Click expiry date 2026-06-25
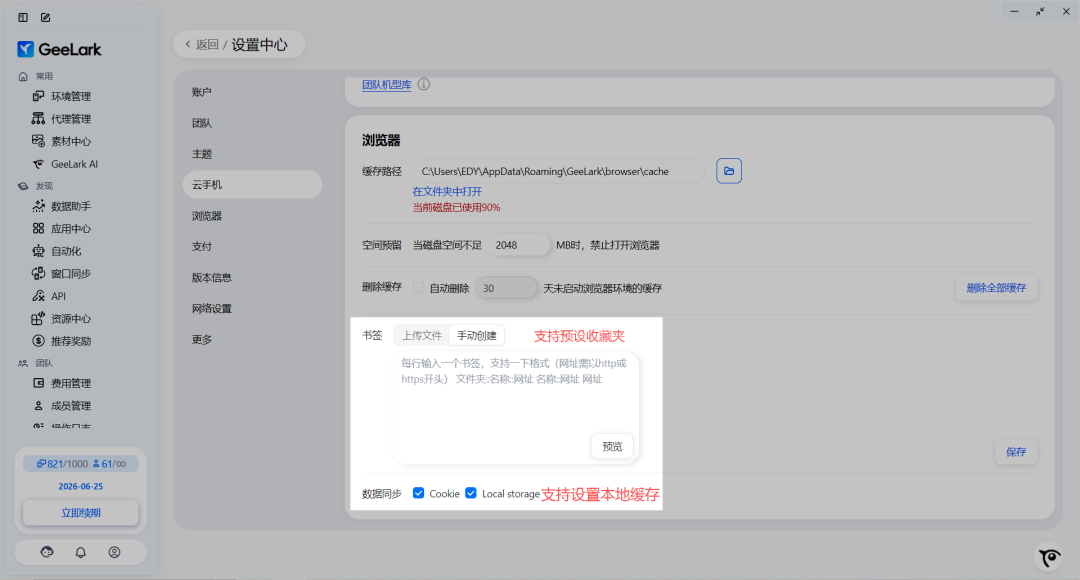This screenshot has width=1080, height=580. [x=81, y=486]
